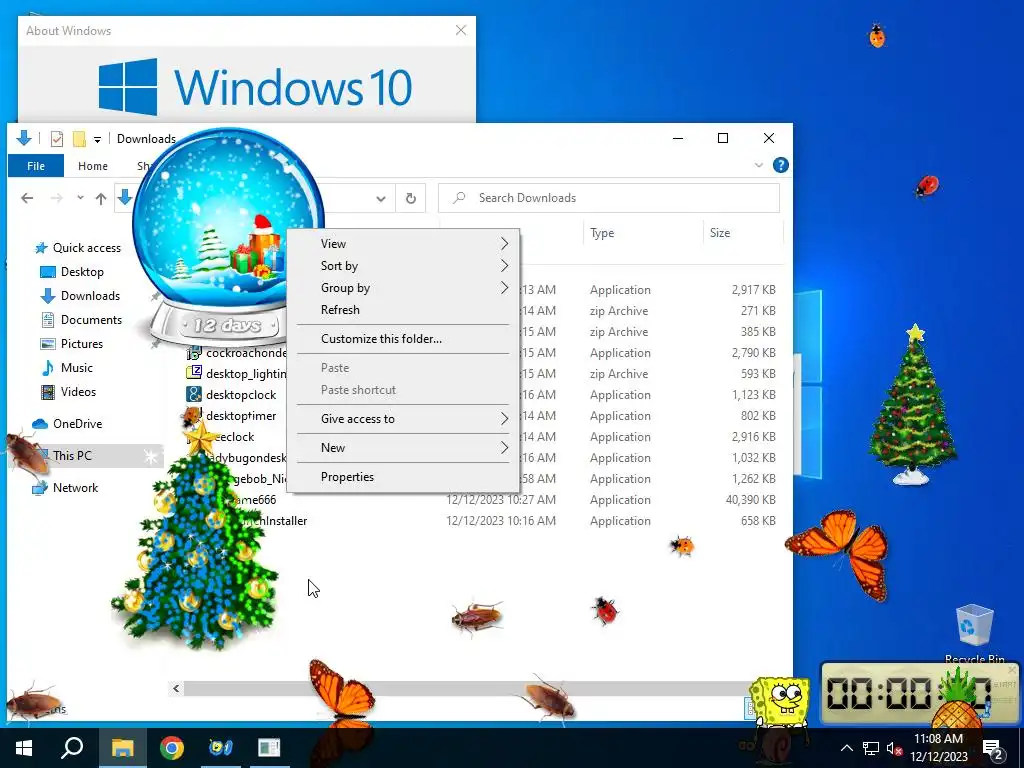1024x768 pixels.
Task: Click the 40,390 KB size cell
Action: click(750, 500)
